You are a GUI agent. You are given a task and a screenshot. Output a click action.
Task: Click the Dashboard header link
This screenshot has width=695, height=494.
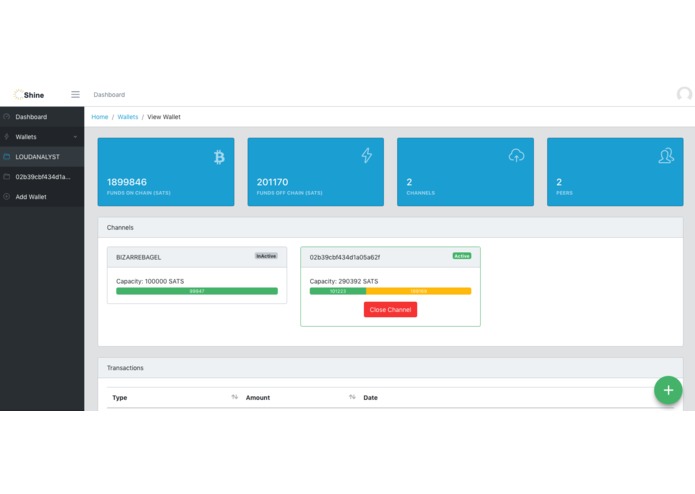(x=109, y=95)
